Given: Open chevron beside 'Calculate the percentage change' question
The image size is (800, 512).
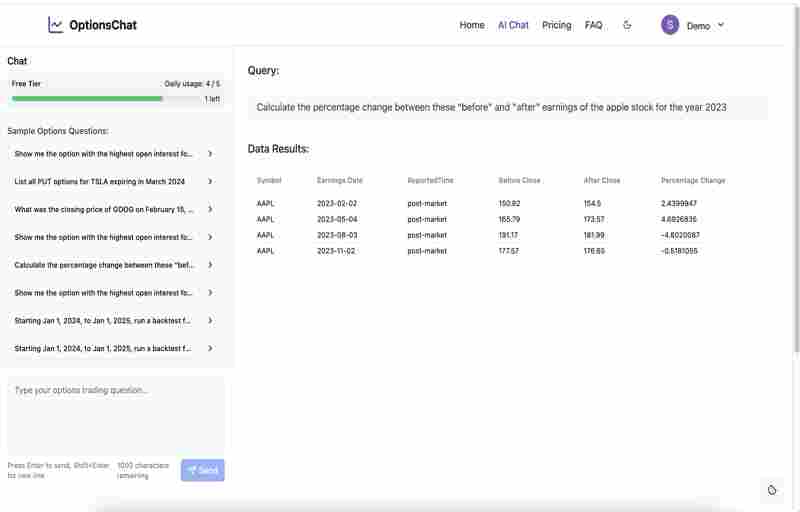Looking at the screenshot, I should click(x=210, y=265).
